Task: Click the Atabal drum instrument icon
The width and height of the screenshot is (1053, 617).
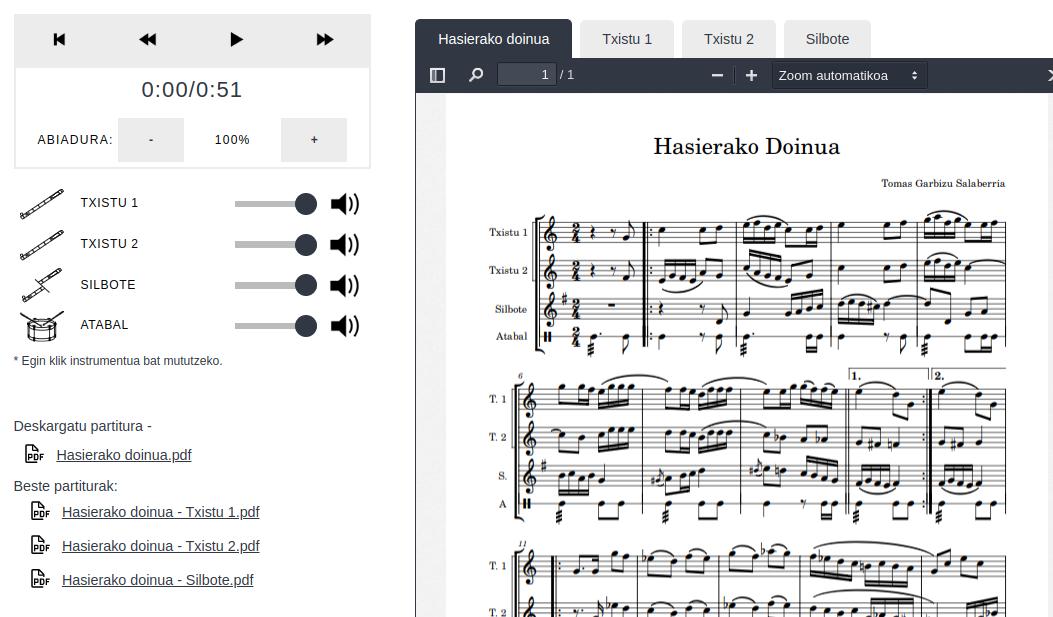Action: coord(42,326)
